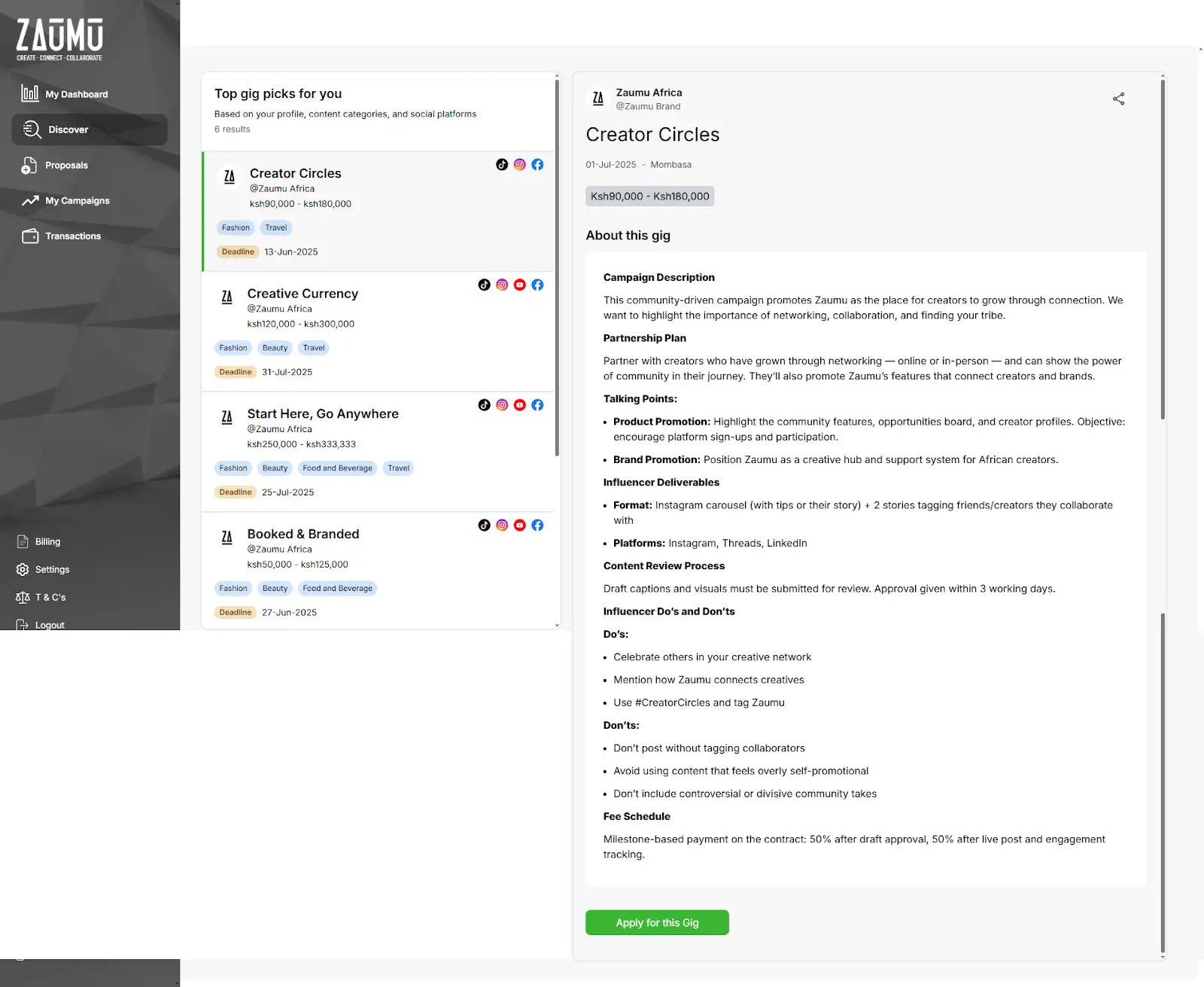
Task: Click the Travel tag on Start Here, Go Anywhere
Action: pyautogui.click(x=398, y=468)
